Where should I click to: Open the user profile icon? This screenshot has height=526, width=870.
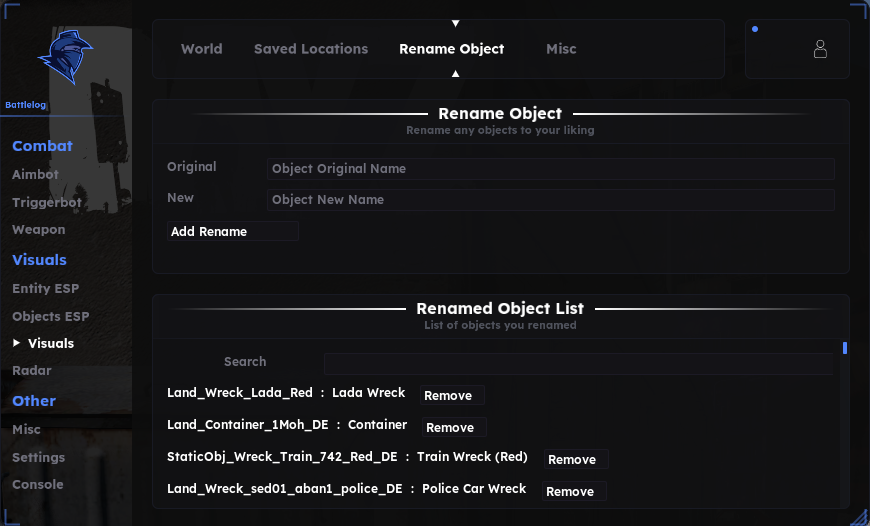[820, 49]
